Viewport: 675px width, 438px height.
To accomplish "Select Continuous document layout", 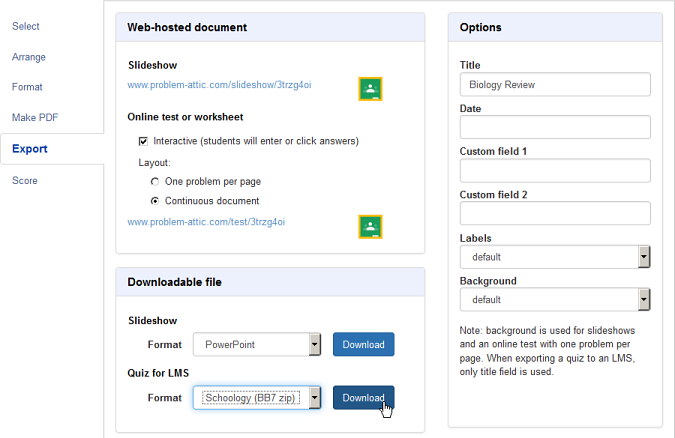I will (x=155, y=201).
